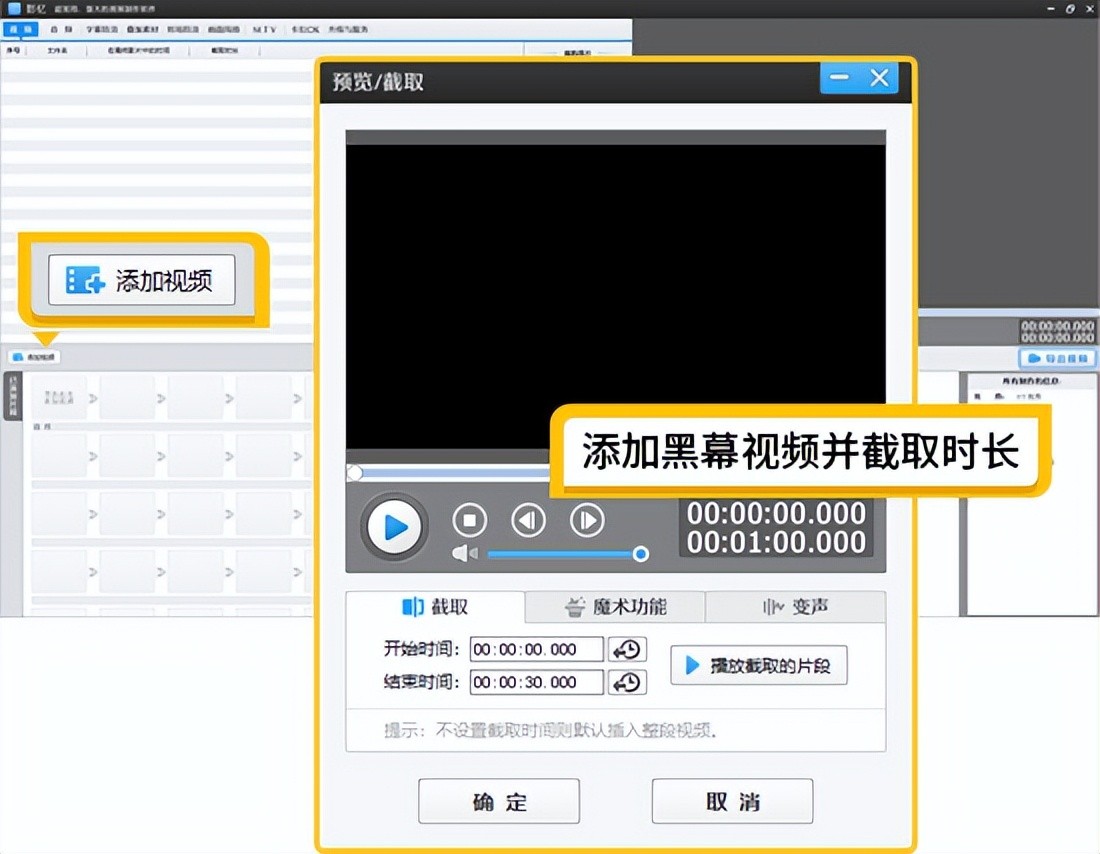The image size is (1100, 854).
Task: Cancel the dialog with 取消
Action: coord(732,802)
